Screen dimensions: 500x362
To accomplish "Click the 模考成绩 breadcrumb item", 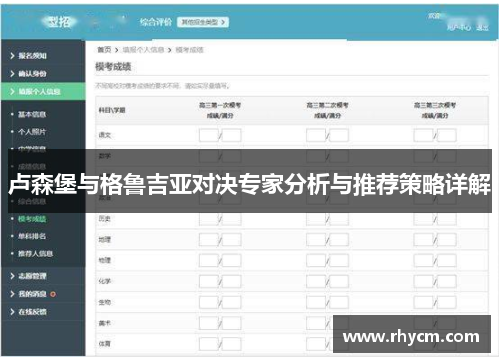I will tap(189, 50).
